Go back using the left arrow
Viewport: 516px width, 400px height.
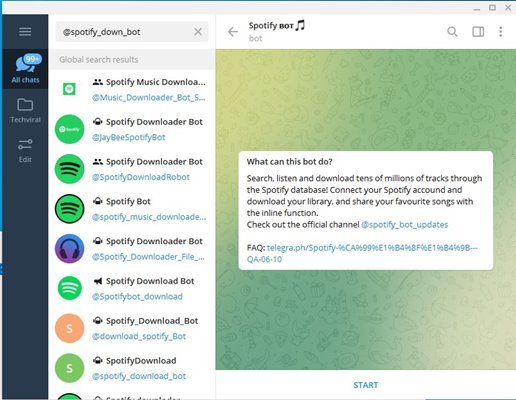click(x=233, y=32)
